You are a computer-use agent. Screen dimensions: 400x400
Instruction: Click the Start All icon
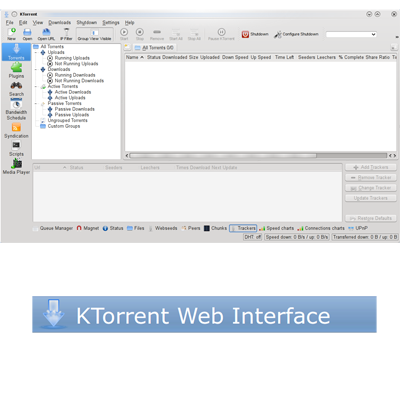[x=176, y=34]
